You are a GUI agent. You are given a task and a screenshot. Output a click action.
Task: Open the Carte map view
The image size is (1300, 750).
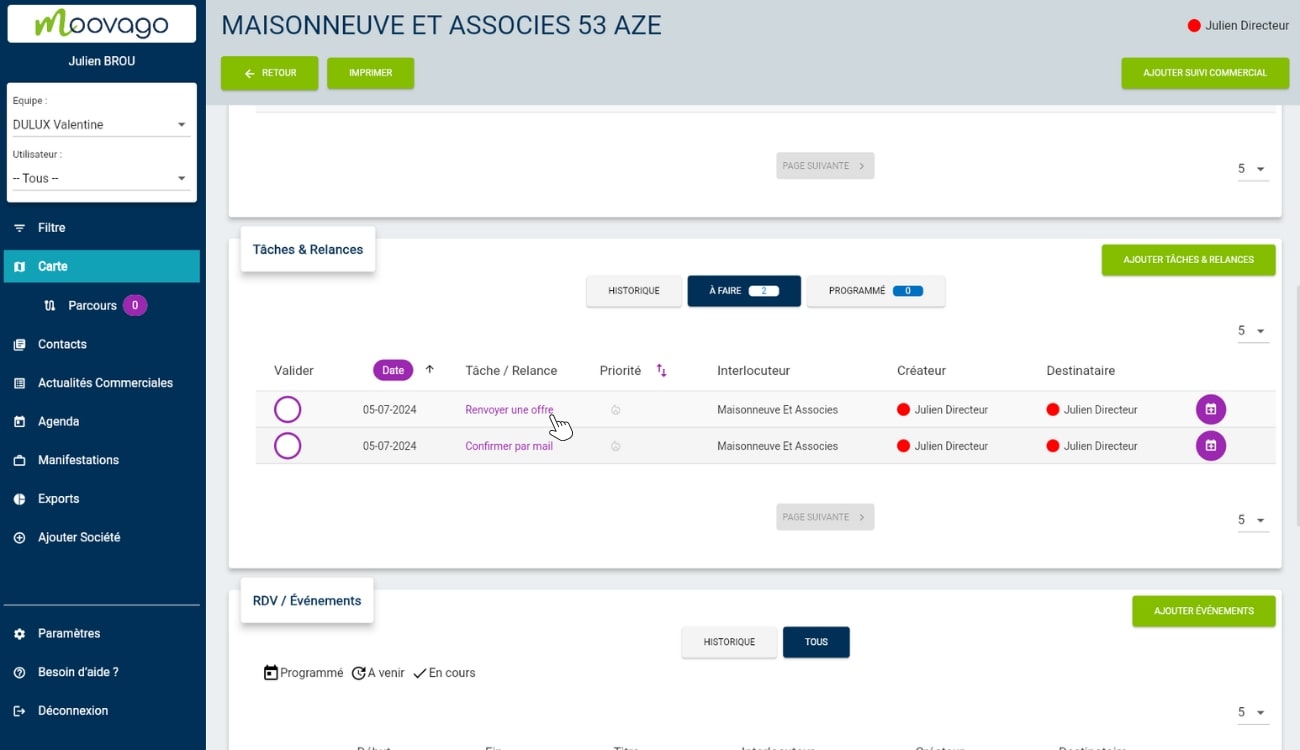pyautogui.click(x=102, y=266)
